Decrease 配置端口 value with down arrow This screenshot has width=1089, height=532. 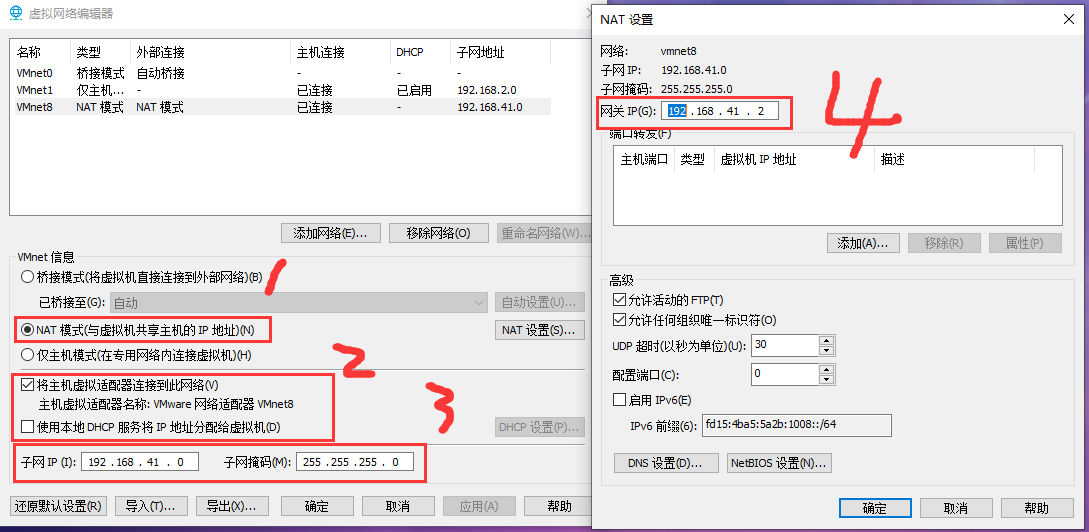(826, 380)
